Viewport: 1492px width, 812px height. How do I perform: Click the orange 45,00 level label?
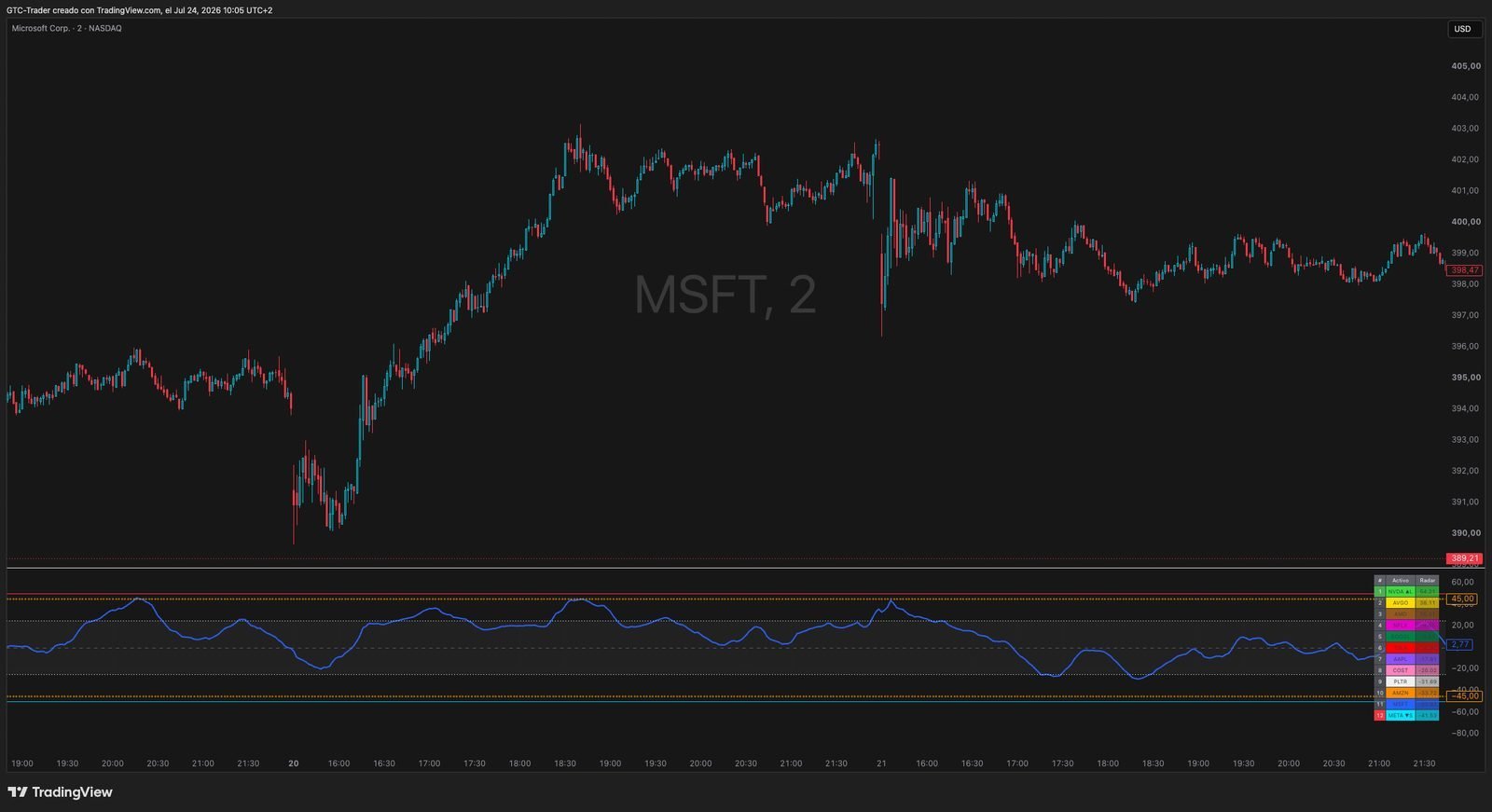(1461, 599)
